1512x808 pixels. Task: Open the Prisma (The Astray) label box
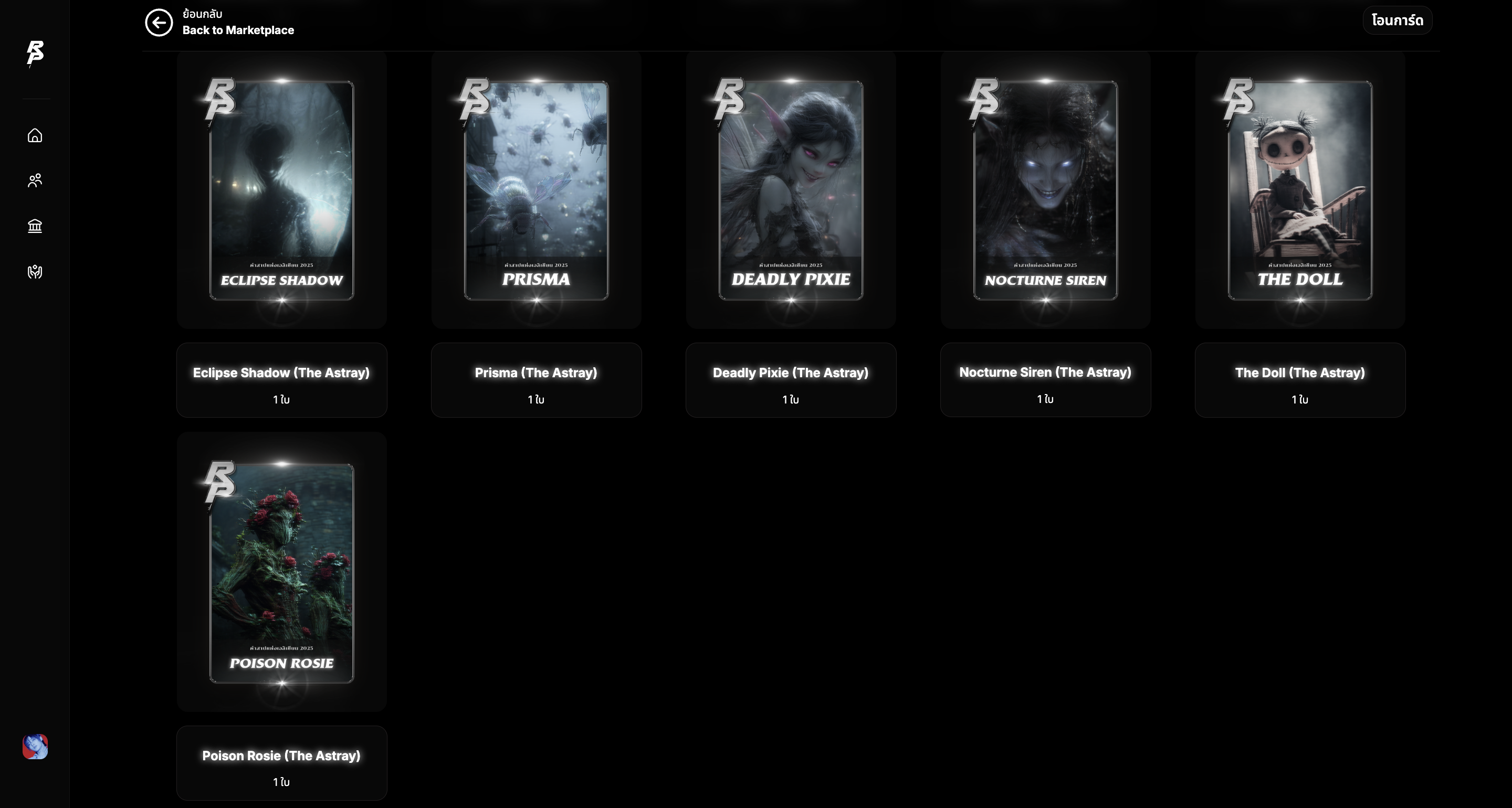pos(537,380)
